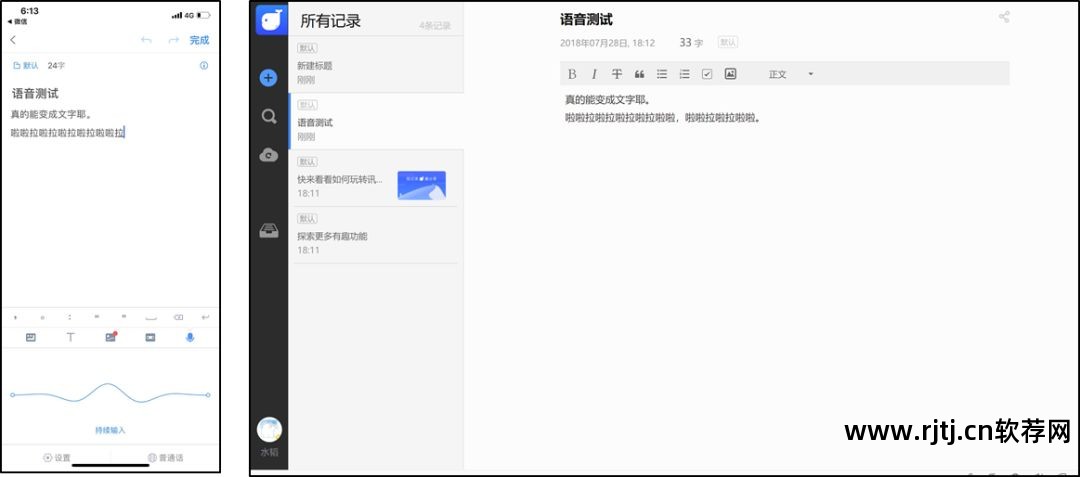This screenshot has height=477, width=1080.
Task: Tap 普通话 language selector on phone
Action: 165,458
